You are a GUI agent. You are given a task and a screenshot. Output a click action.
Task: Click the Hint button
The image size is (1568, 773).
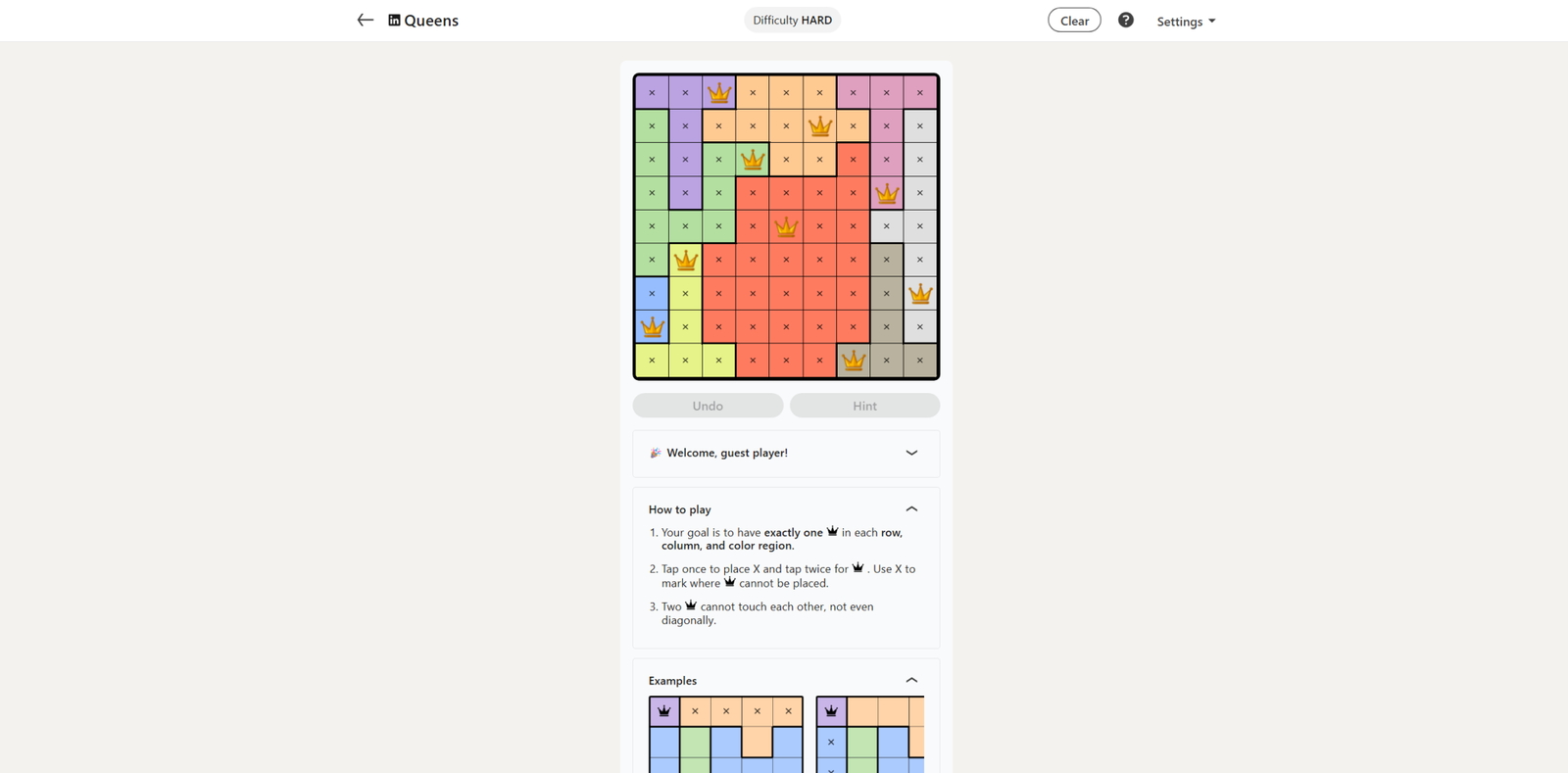[864, 406]
